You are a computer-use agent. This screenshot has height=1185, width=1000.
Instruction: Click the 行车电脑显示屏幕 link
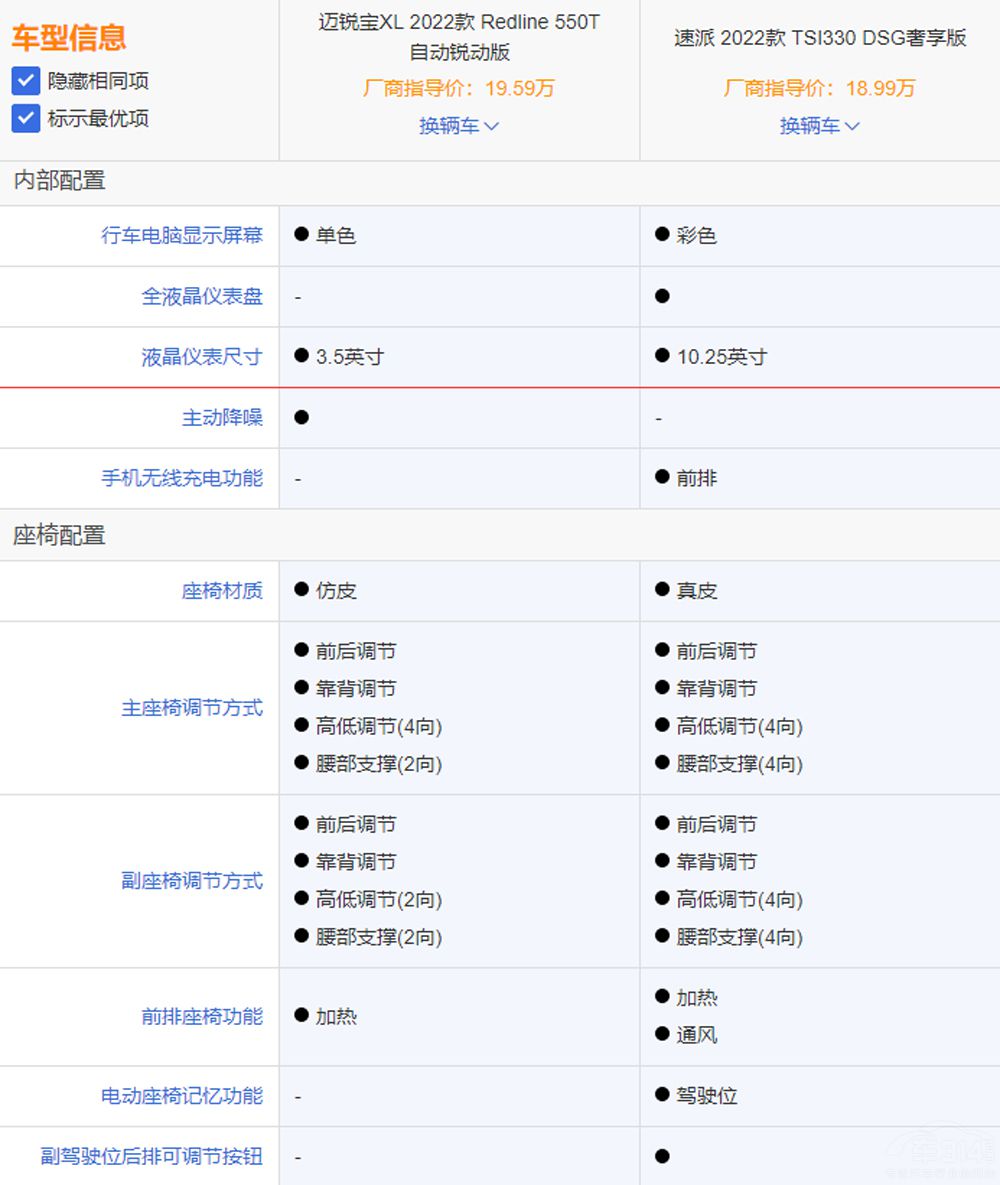coord(182,236)
